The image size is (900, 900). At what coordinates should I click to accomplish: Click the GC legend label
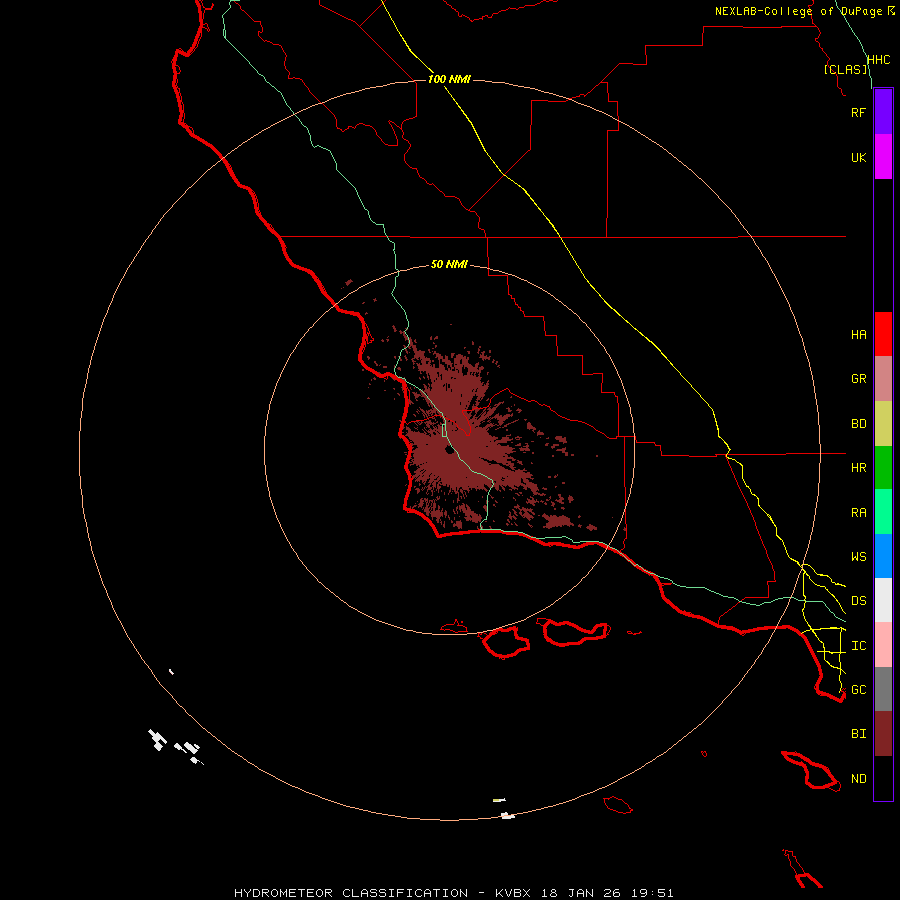[858, 690]
